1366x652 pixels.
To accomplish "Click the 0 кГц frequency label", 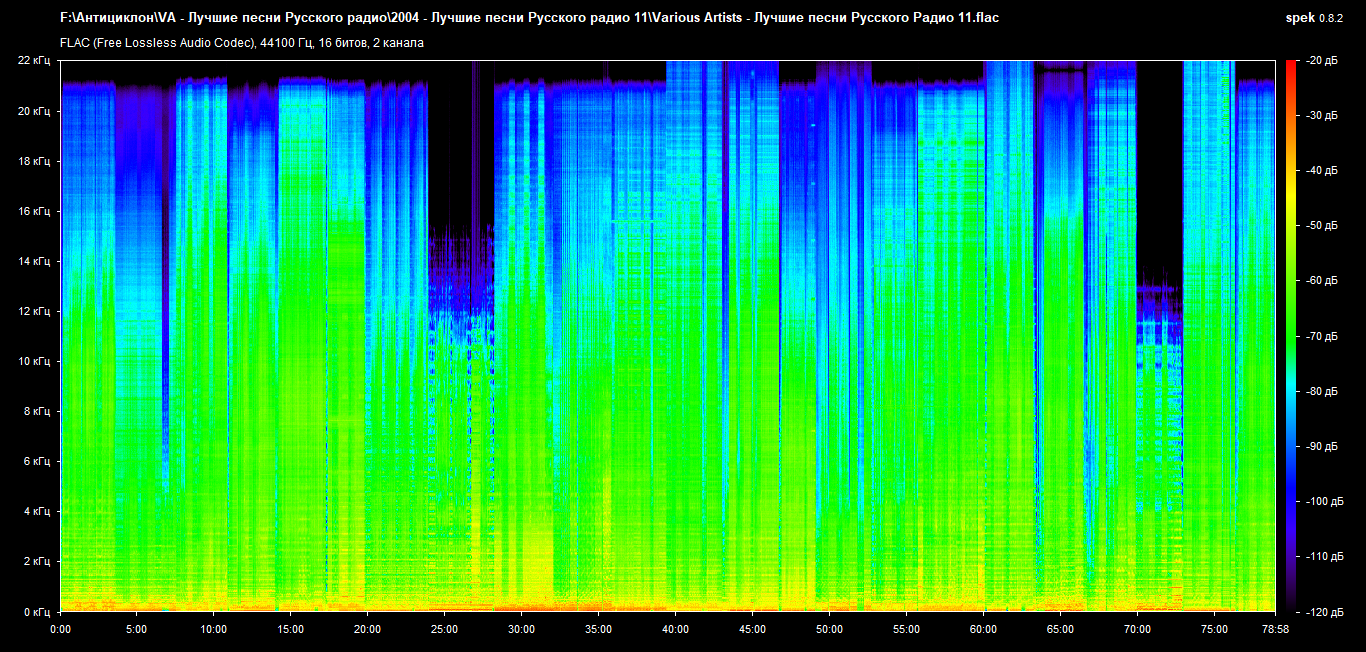I will [x=37, y=611].
